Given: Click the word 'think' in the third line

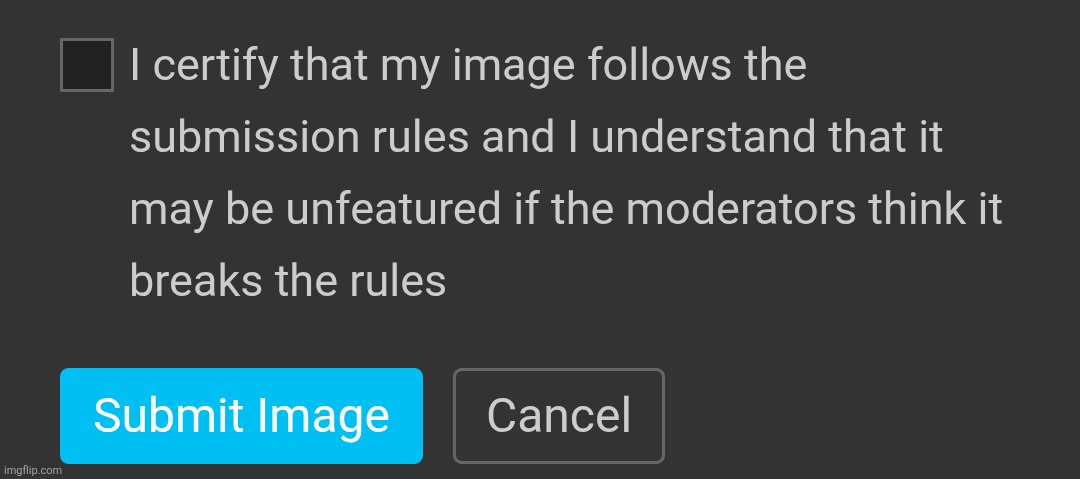Looking at the screenshot, I should [x=917, y=209].
